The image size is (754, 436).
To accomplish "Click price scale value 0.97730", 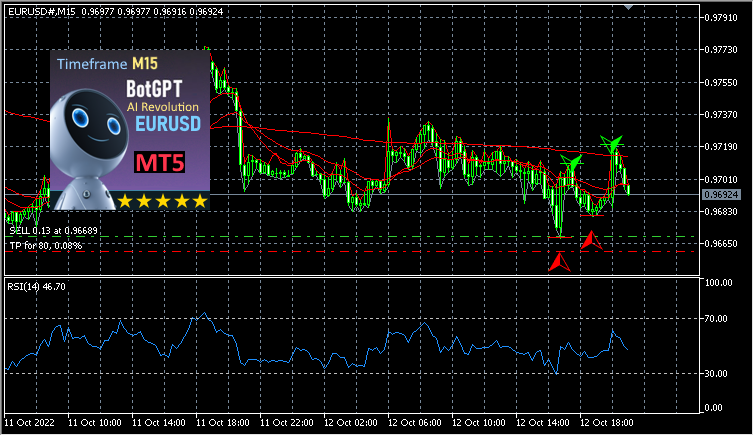I will pyautogui.click(x=721, y=50).
